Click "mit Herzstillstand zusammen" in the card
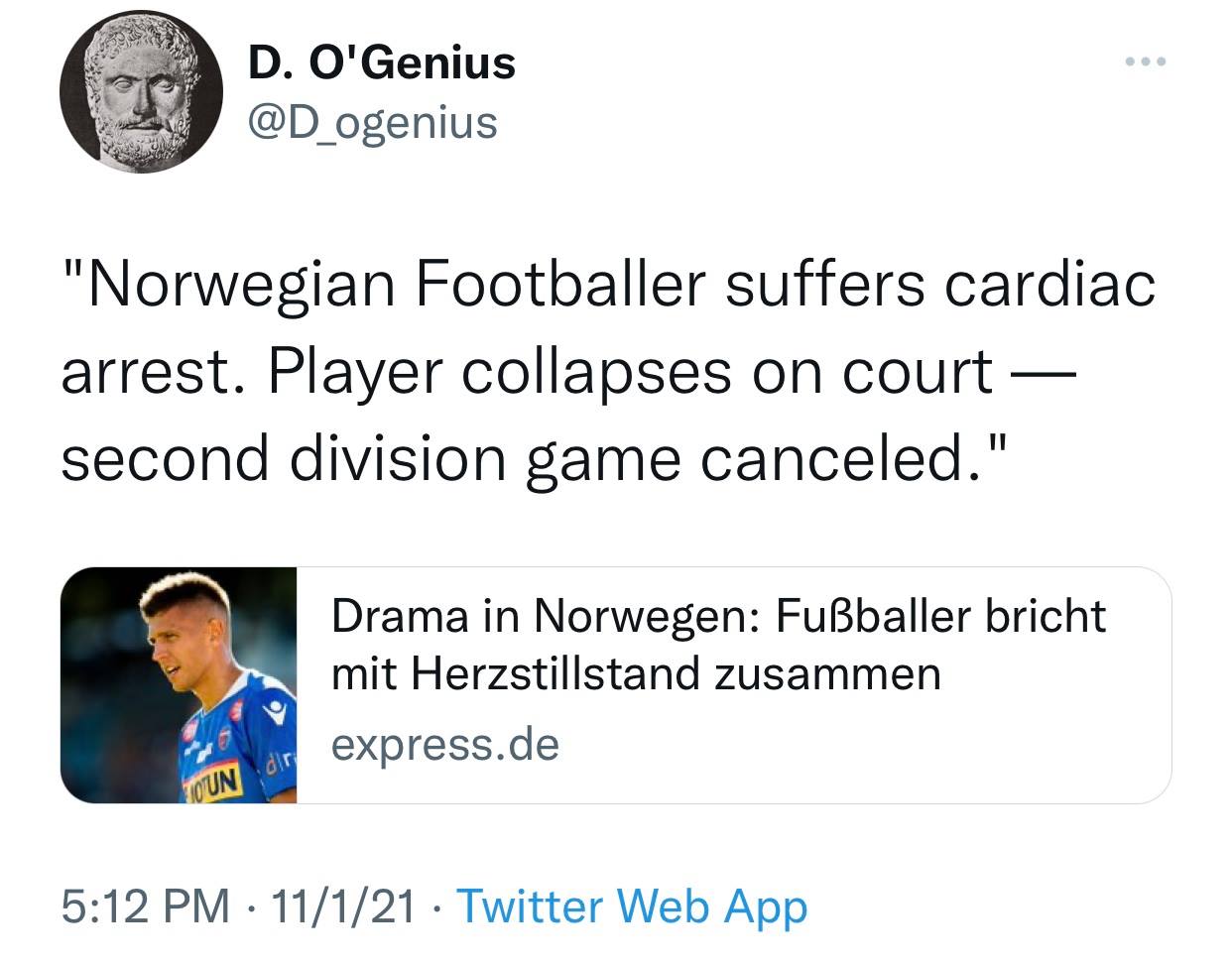 click(x=636, y=674)
